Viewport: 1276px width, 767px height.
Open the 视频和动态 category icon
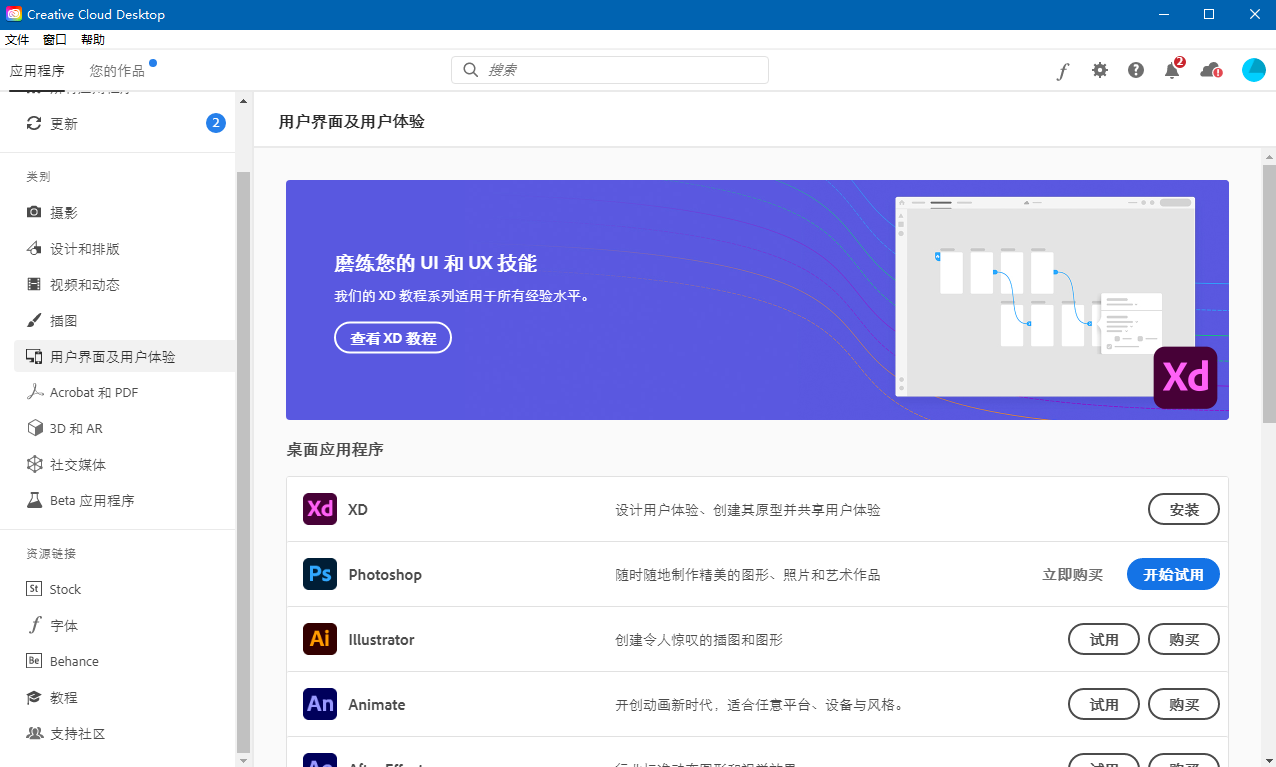click(x=33, y=284)
